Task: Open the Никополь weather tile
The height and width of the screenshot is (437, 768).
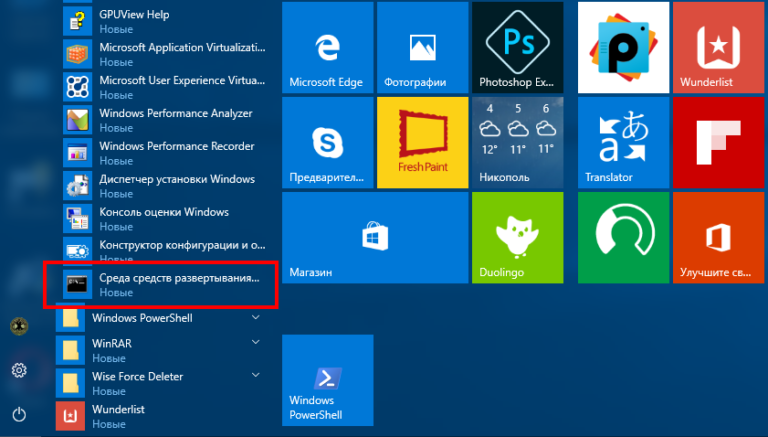Action: point(518,143)
